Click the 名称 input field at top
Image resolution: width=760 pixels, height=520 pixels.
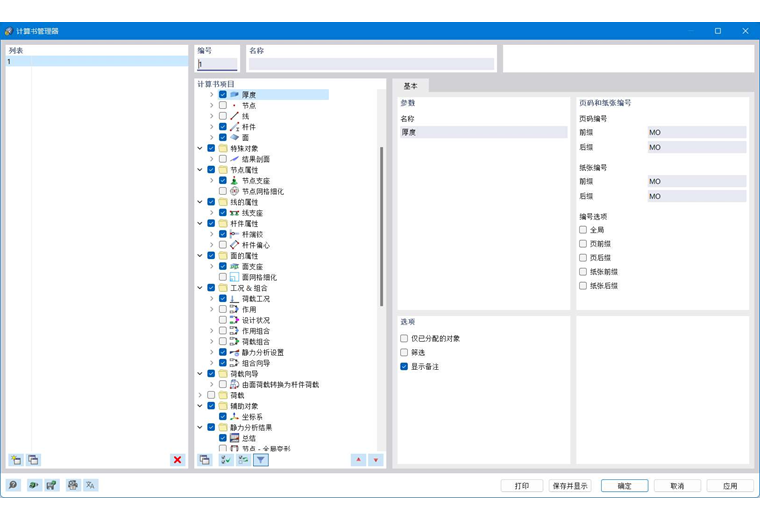click(x=371, y=64)
